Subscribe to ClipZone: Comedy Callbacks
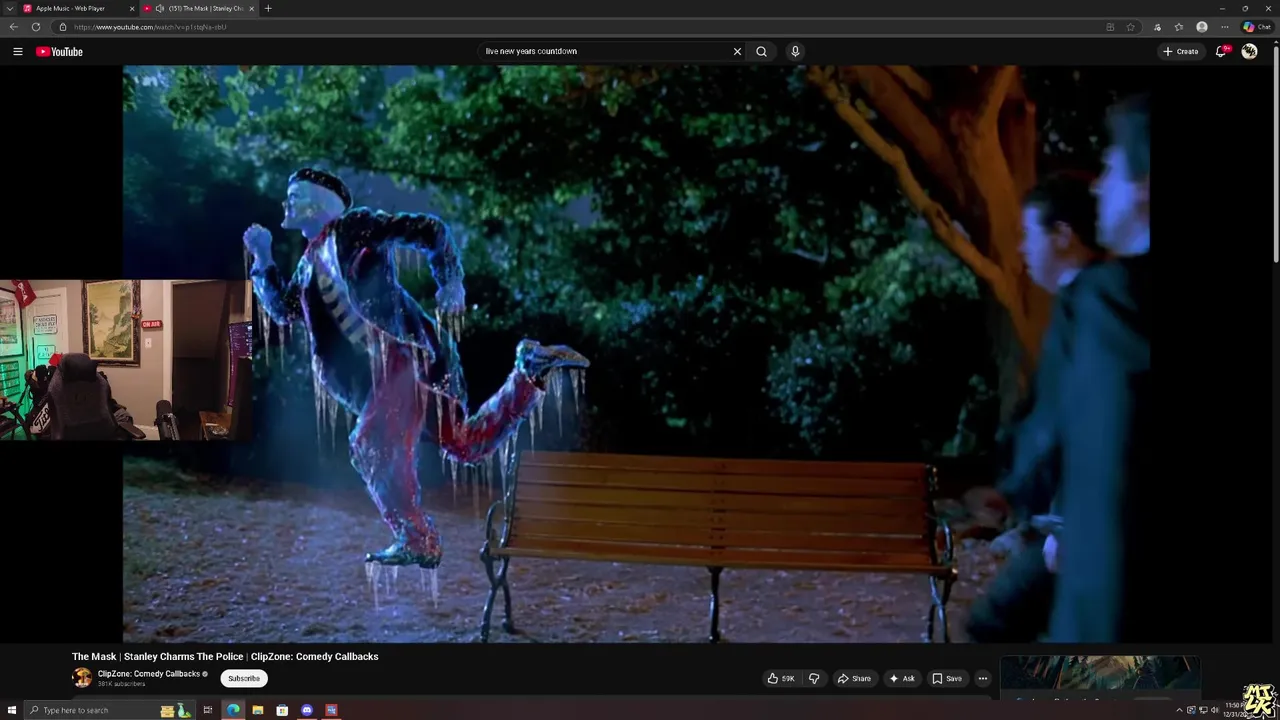This screenshot has width=1280, height=720. pyautogui.click(x=243, y=678)
